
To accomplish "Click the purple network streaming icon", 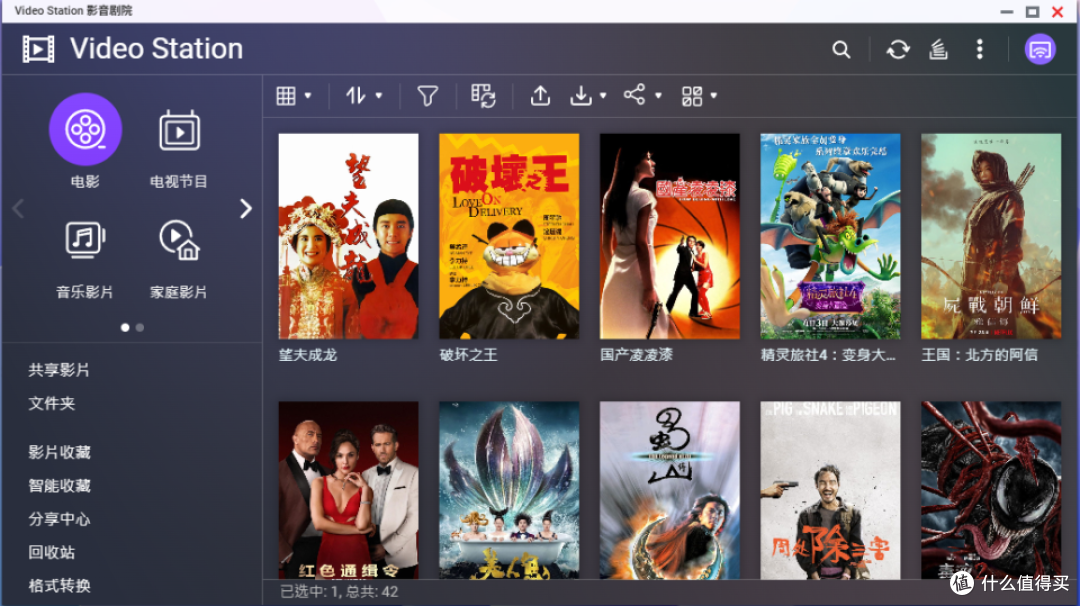I will pos(1039,50).
